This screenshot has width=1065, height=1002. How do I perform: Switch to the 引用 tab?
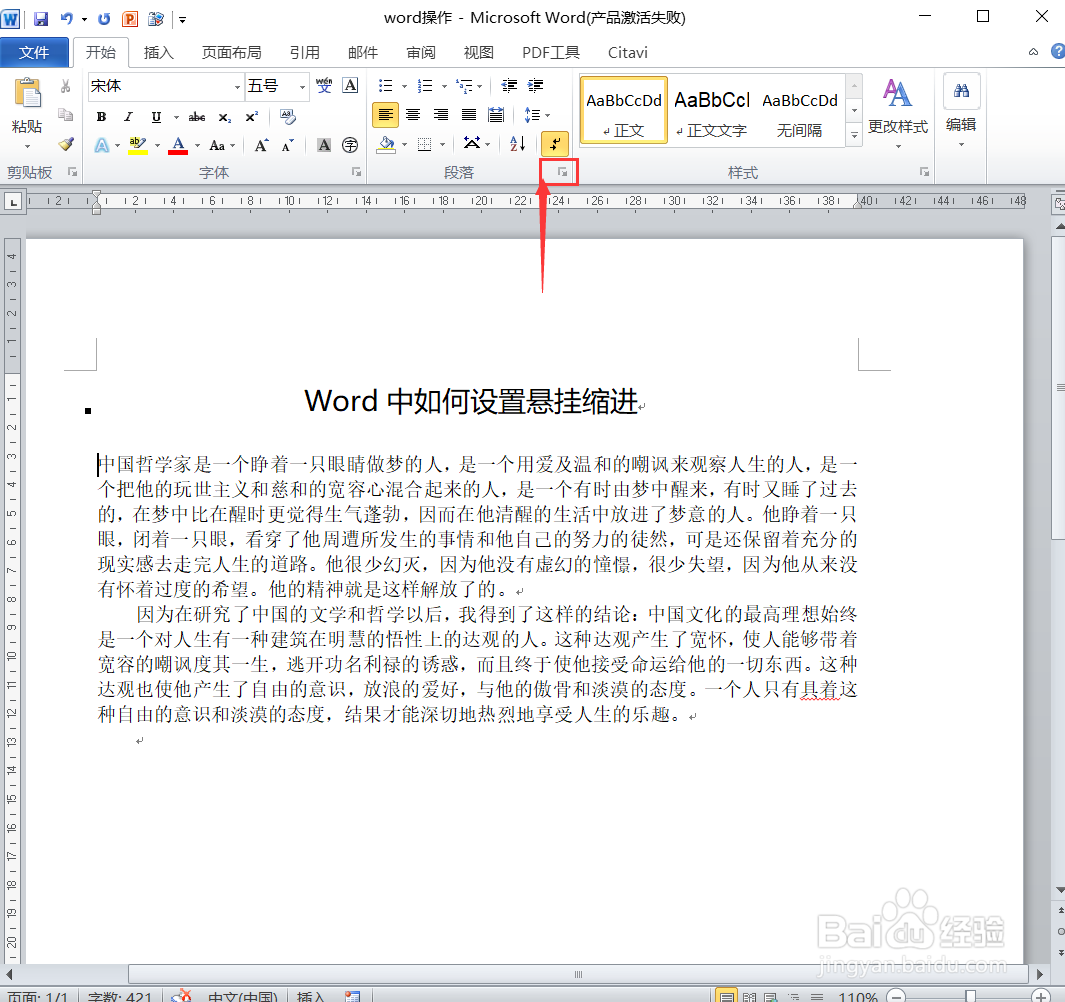[x=304, y=52]
